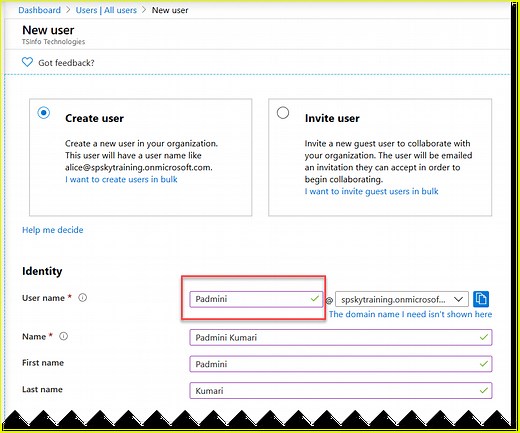Expand the spskytraining.onmicrosoft domain dropdown
This screenshot has width=520, height=433.
(x=402, y=299)
